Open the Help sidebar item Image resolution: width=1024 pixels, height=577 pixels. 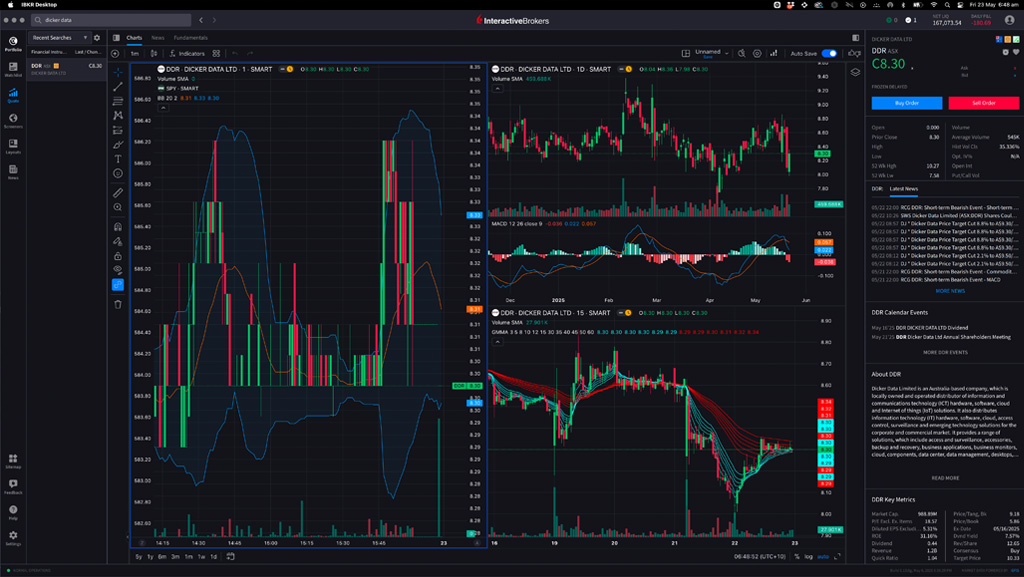coord(13,512)
